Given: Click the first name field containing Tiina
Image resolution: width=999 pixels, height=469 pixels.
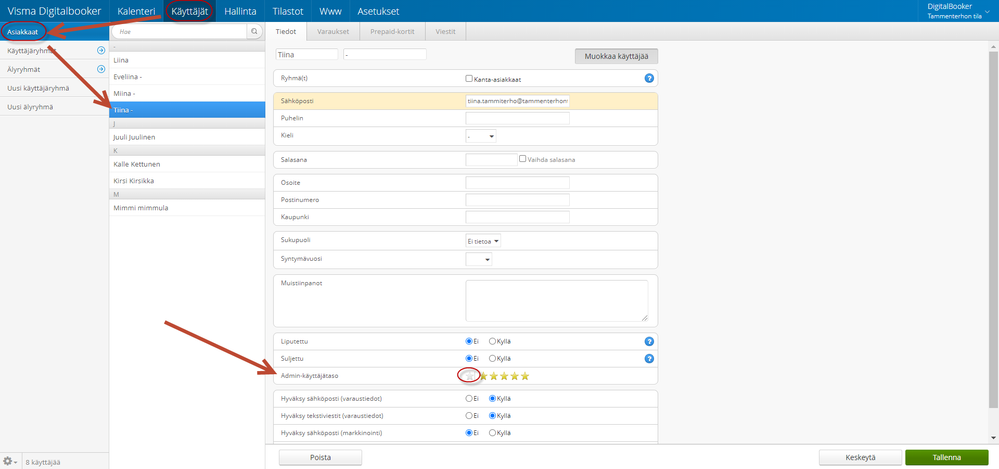Looking at the screenshot, I should [307, 55].
